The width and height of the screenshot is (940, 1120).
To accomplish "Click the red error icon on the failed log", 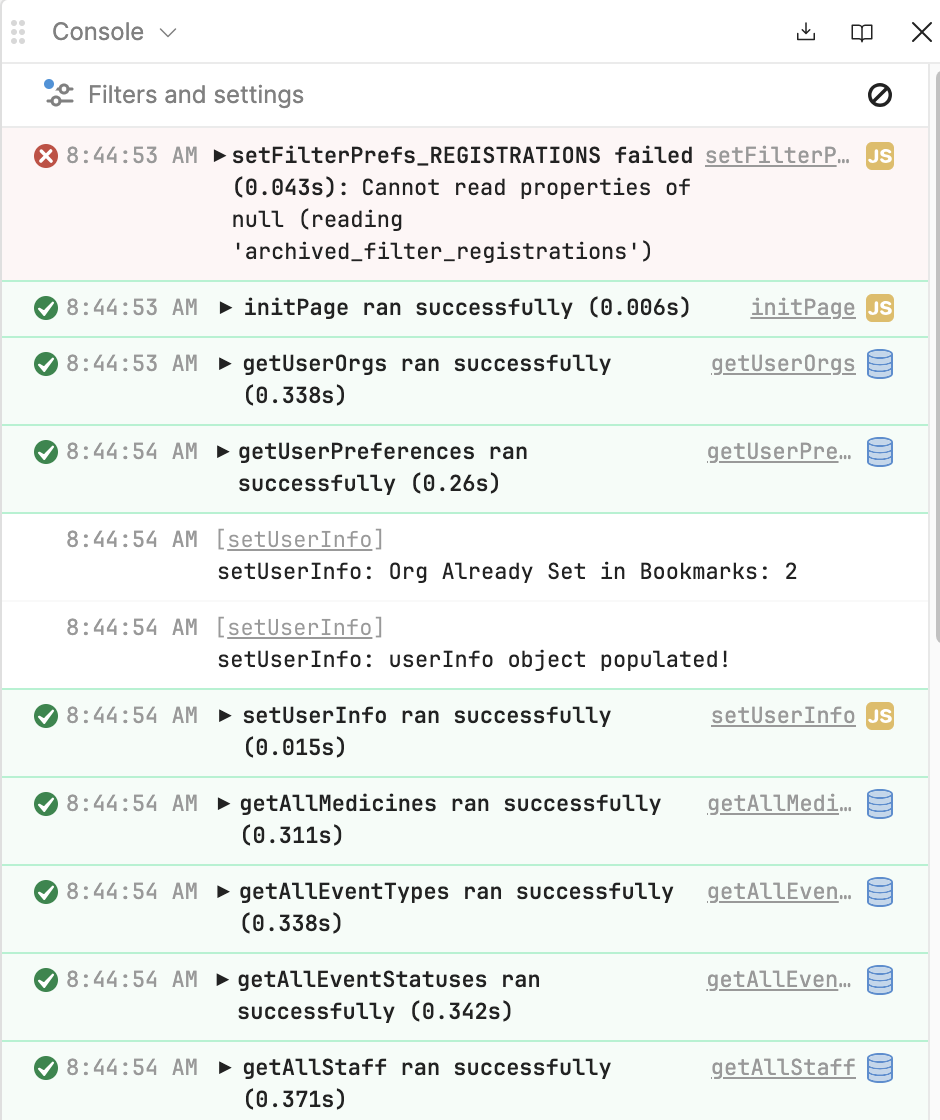I will tap(46, 156).
